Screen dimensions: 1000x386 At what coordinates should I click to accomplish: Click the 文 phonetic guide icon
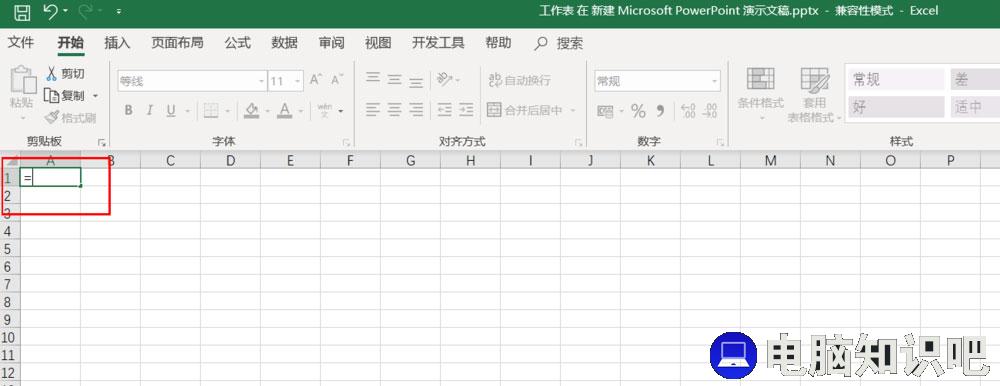click(325, 110)
